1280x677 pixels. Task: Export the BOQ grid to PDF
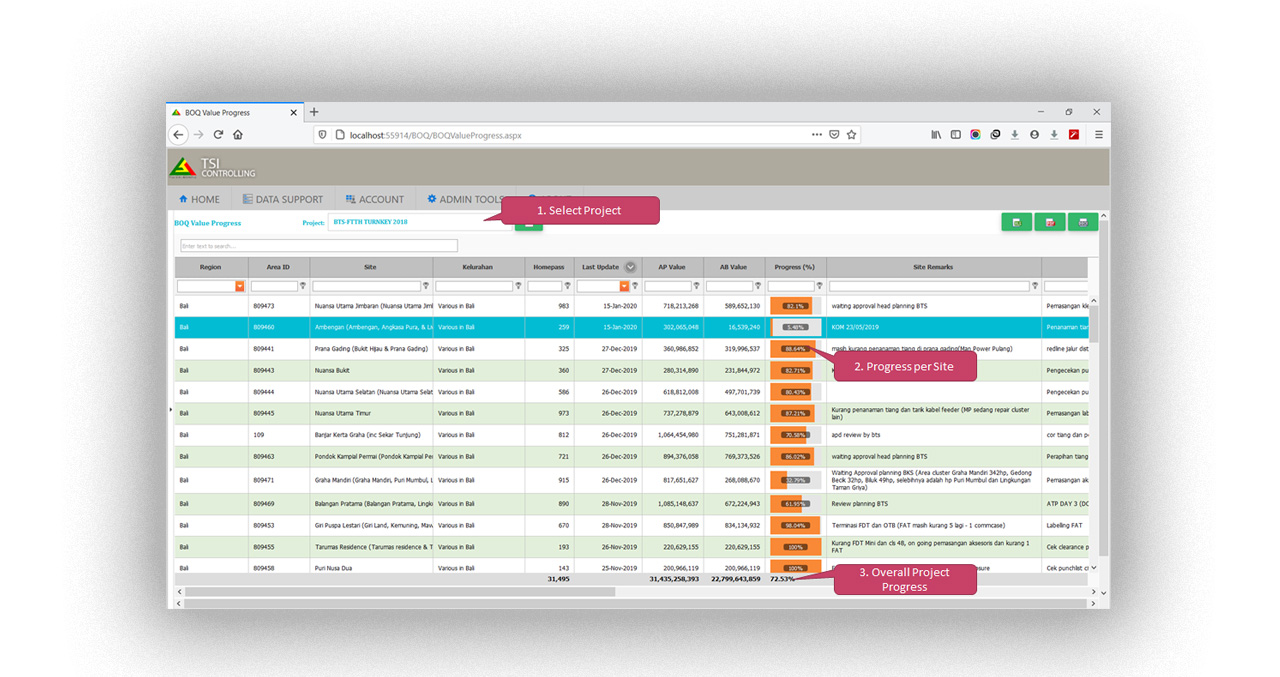coord(1050,222)
